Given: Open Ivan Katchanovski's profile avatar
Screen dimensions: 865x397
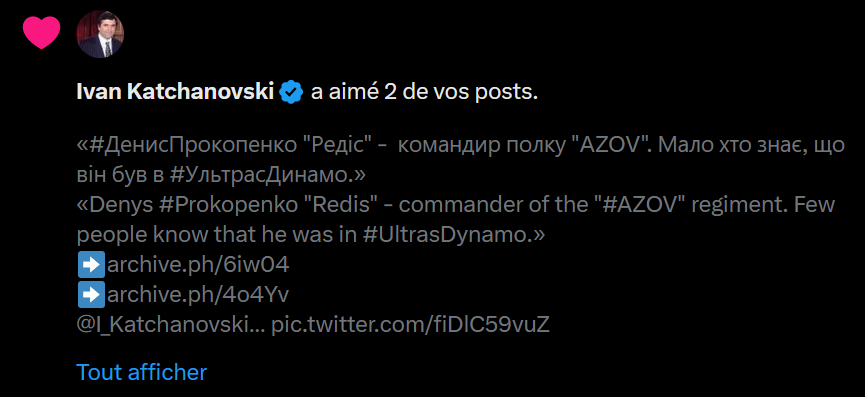Looking at the screenshot, I should (100, 34).
